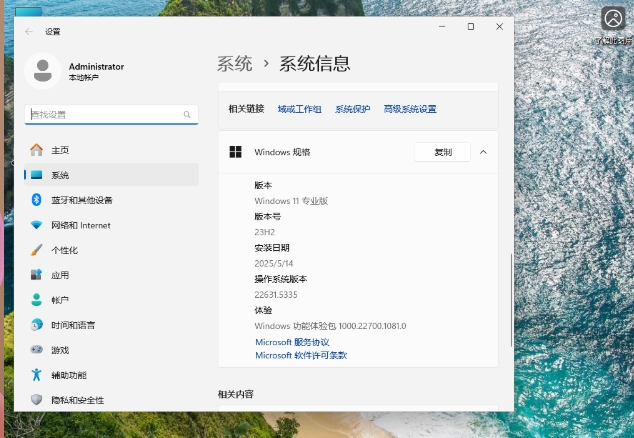Collapse the Windows 规格 section chevron
The image size is (634, 438).
pyautogui.click(x=483, y=152)
